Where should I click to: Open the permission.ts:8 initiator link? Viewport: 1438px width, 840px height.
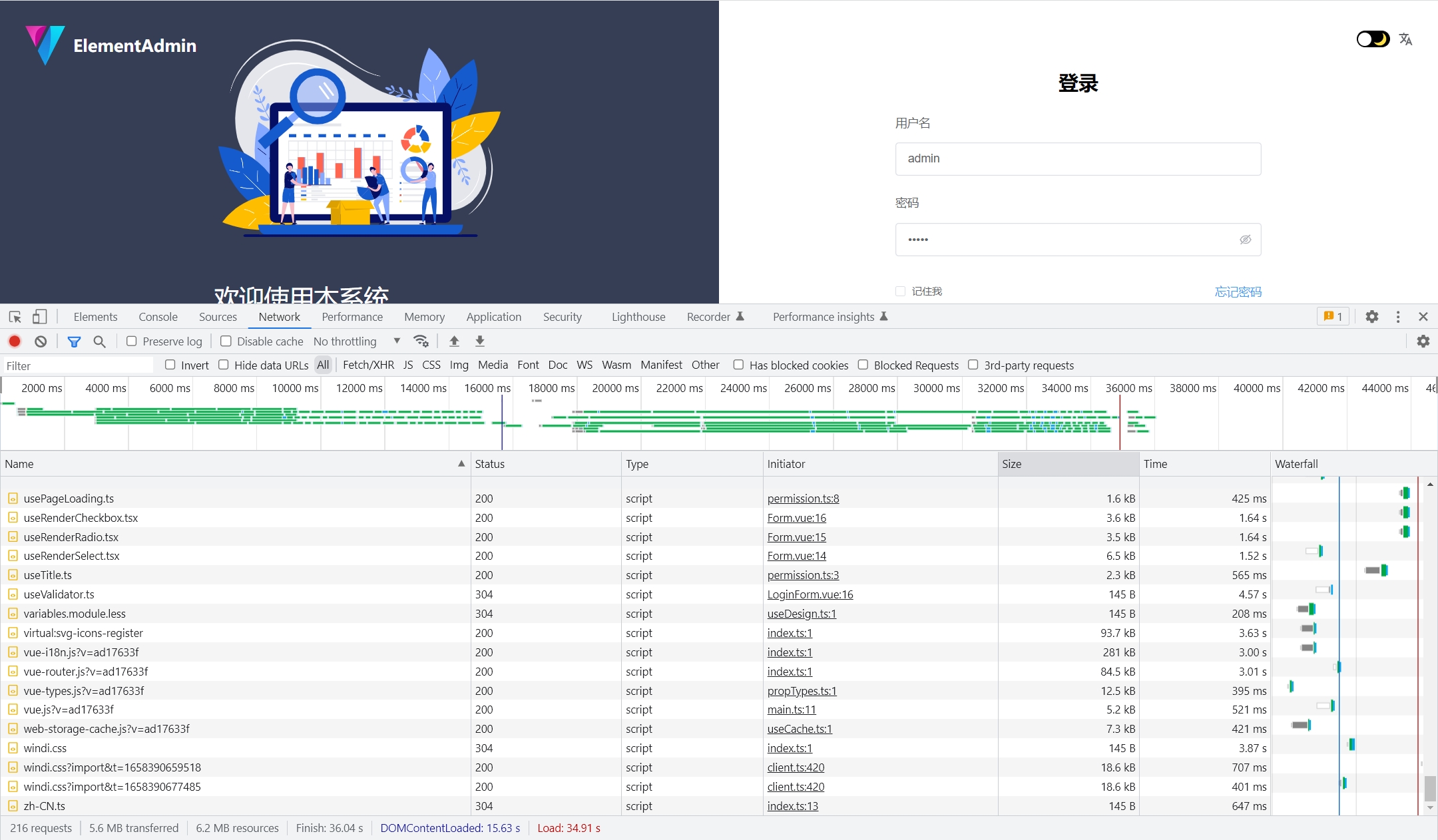(803, 498)
